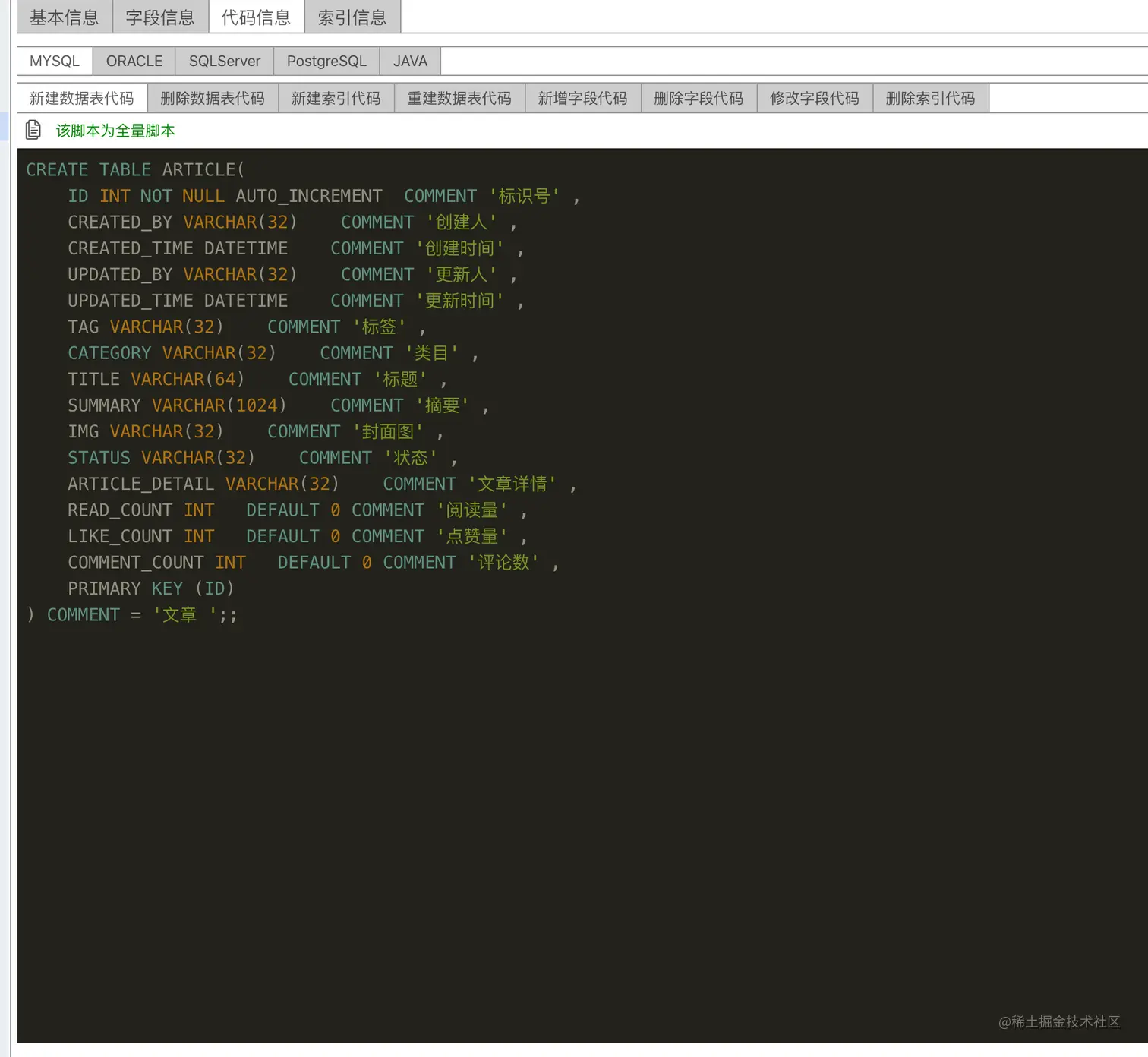Open the 基本信息 tab

pyautogui.click(x=65, y=17)
